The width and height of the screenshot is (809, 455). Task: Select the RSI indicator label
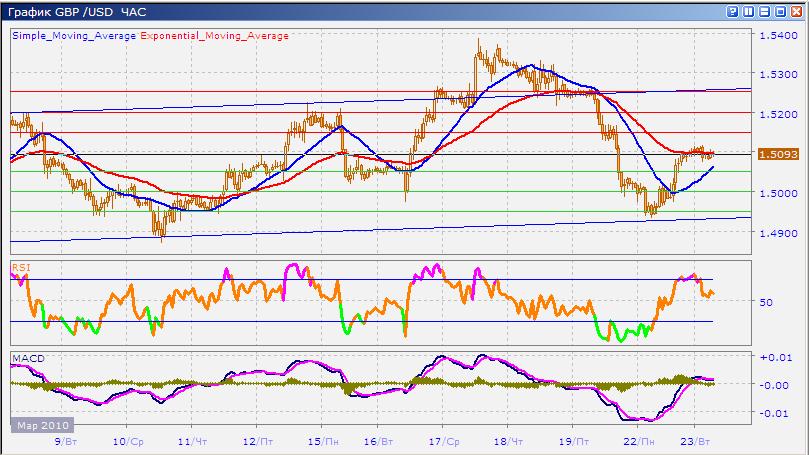pos(20,267)
